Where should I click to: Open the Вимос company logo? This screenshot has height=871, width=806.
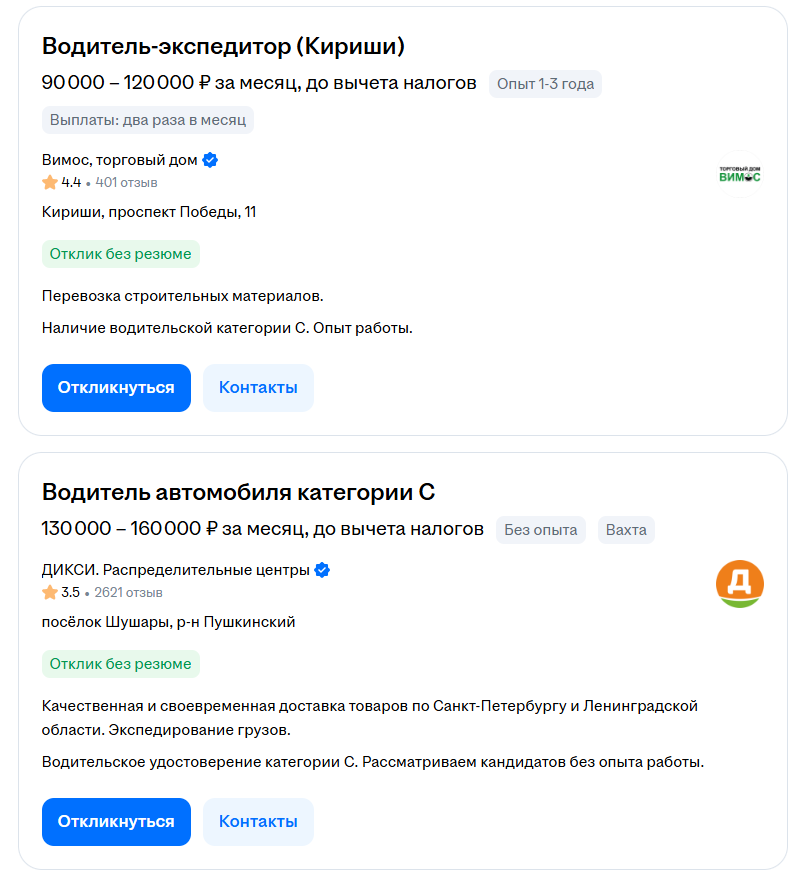point(739,174)
